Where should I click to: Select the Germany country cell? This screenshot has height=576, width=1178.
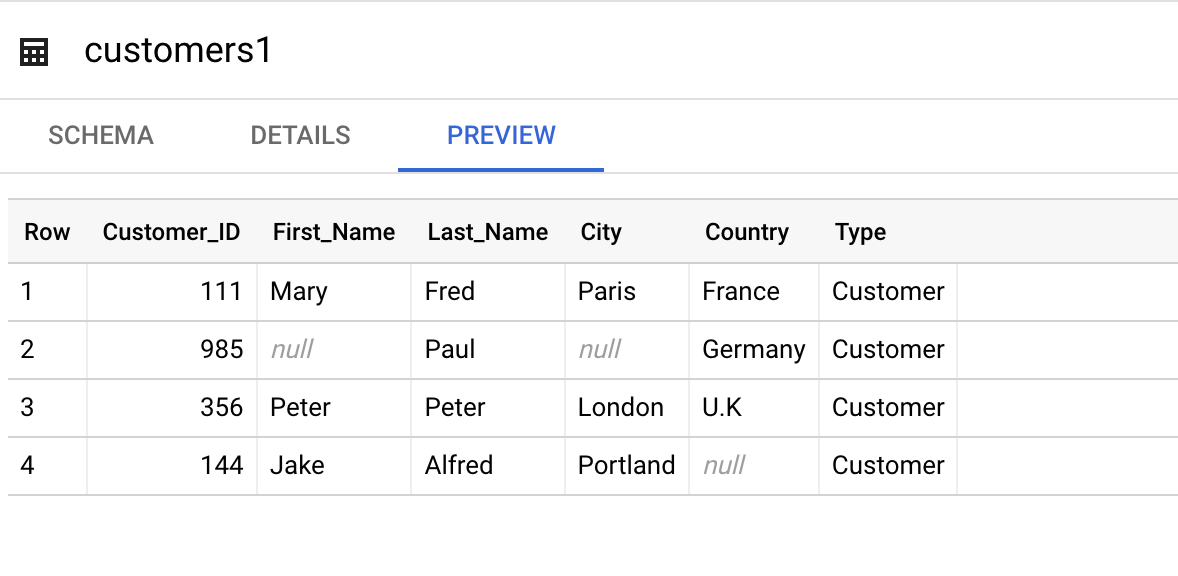753,350
